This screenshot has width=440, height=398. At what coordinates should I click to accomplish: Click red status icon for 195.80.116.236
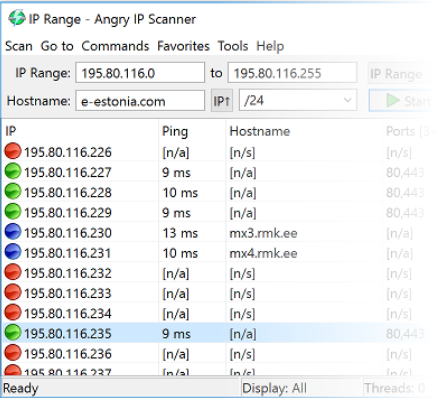tap(13, 352)
